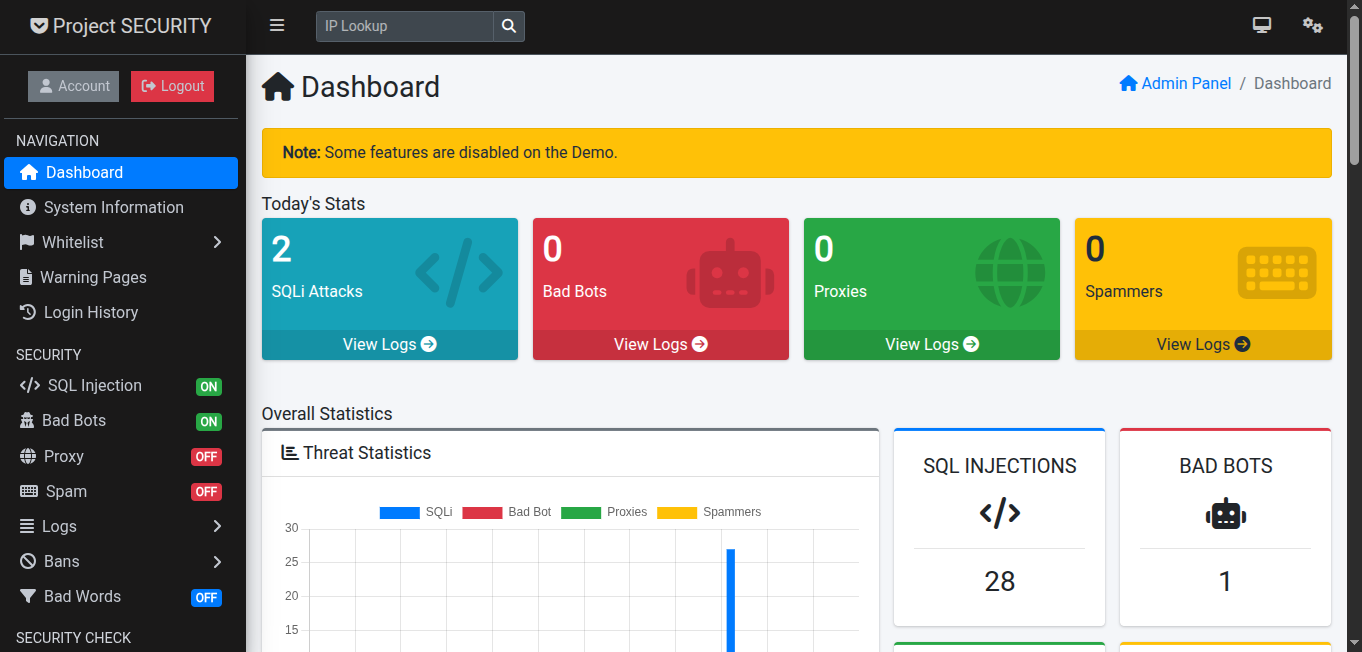Click the code icon under SQL INJECTIONS

pos(999,514)
